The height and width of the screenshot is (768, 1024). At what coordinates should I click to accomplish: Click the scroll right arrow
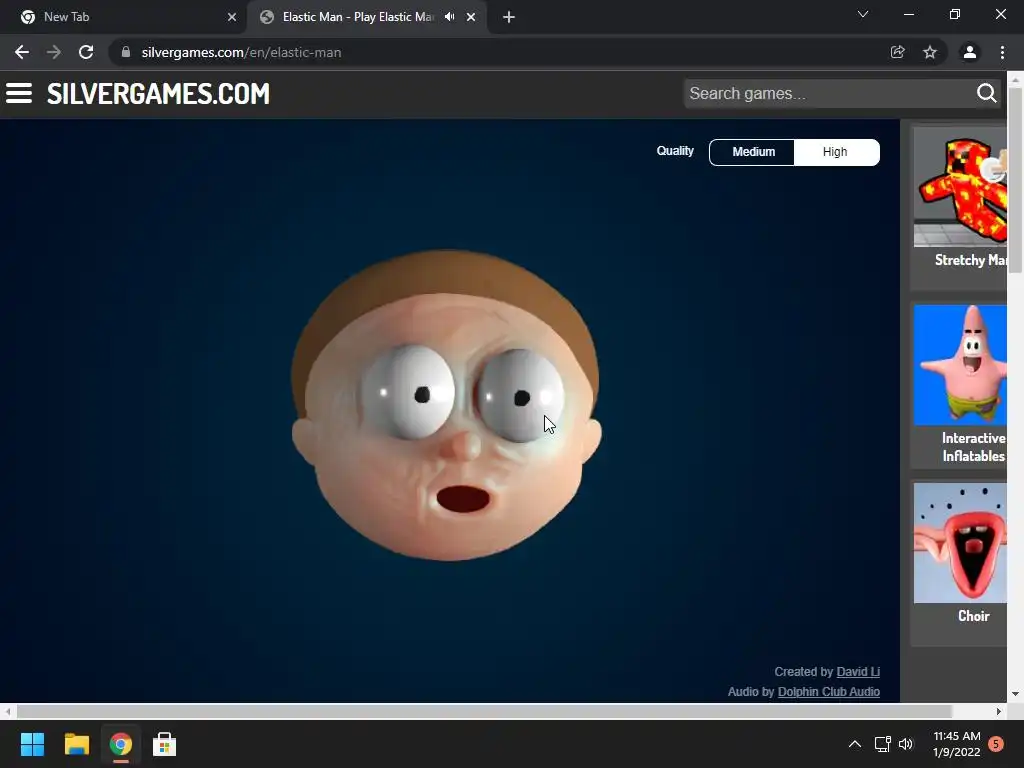coord(999,711)
